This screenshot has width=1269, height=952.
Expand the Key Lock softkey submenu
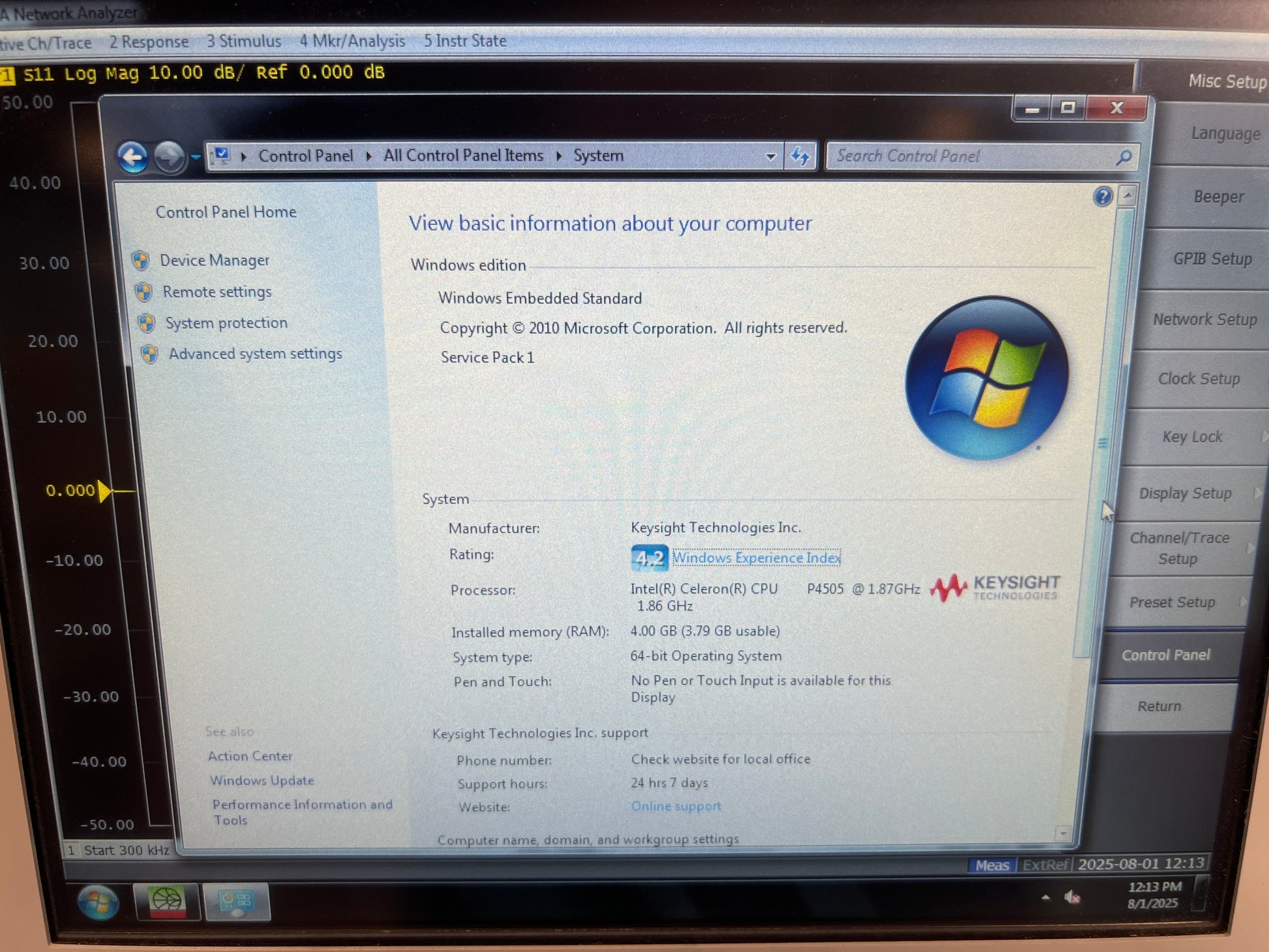tap(1192, 437)
